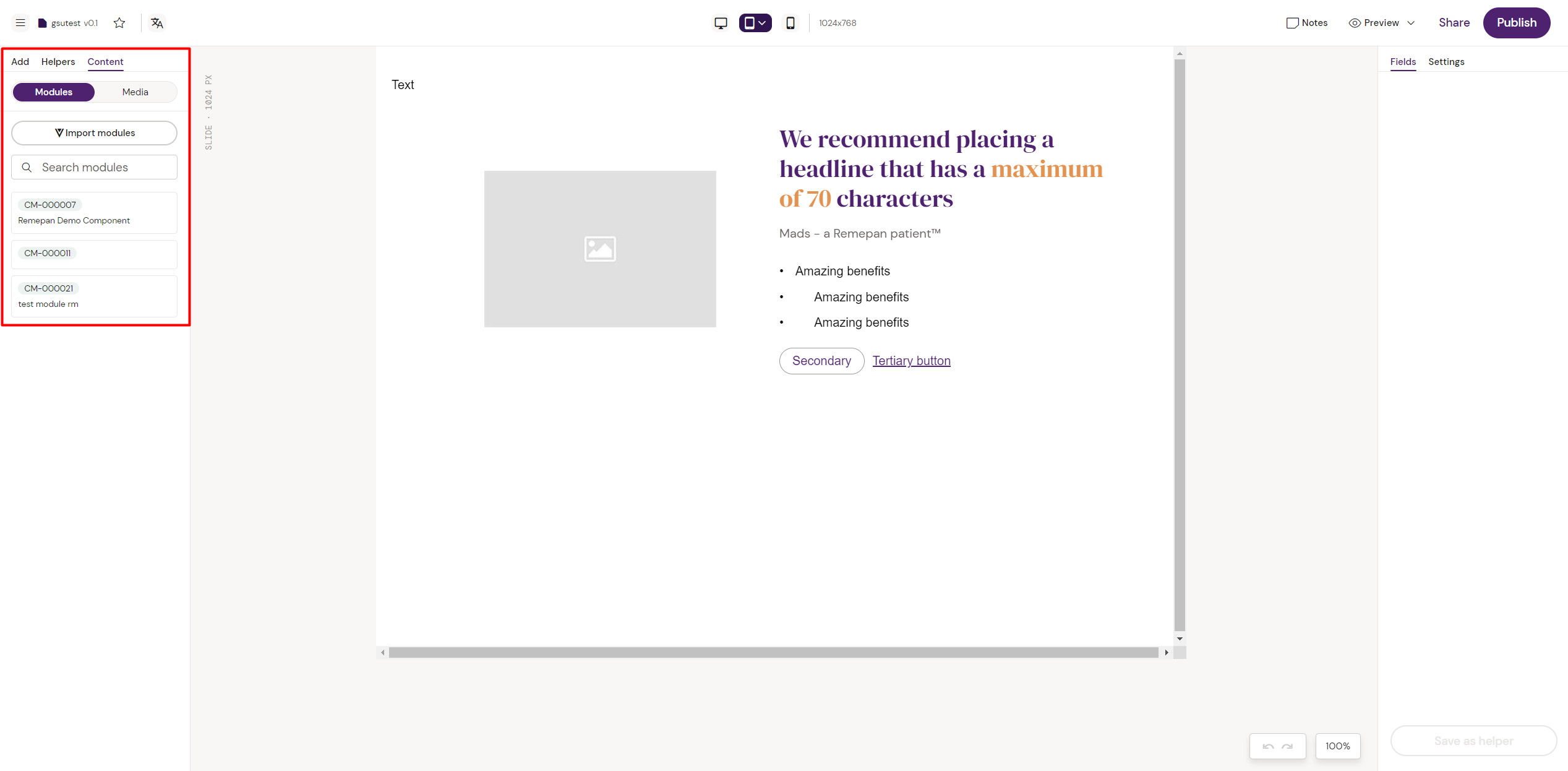Star the gsutest document as favorite
1568x771 pixels.
[119, 23]
